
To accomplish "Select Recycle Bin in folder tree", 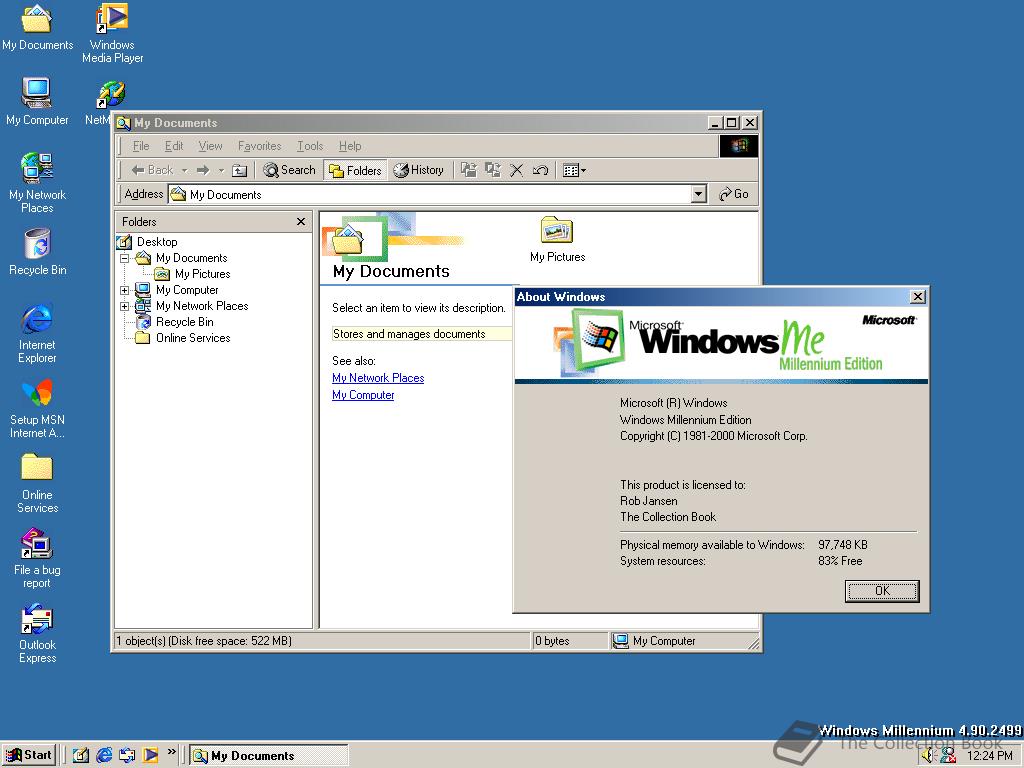I will click(x=184, y=322).
